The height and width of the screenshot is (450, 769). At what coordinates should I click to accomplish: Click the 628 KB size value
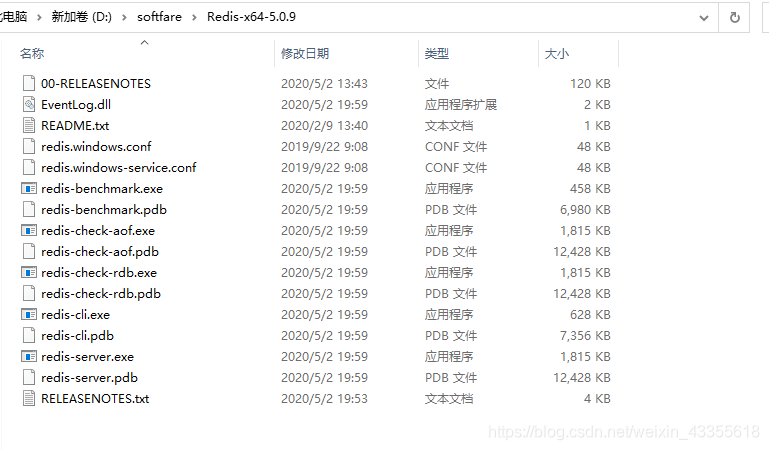click(590, 315)
